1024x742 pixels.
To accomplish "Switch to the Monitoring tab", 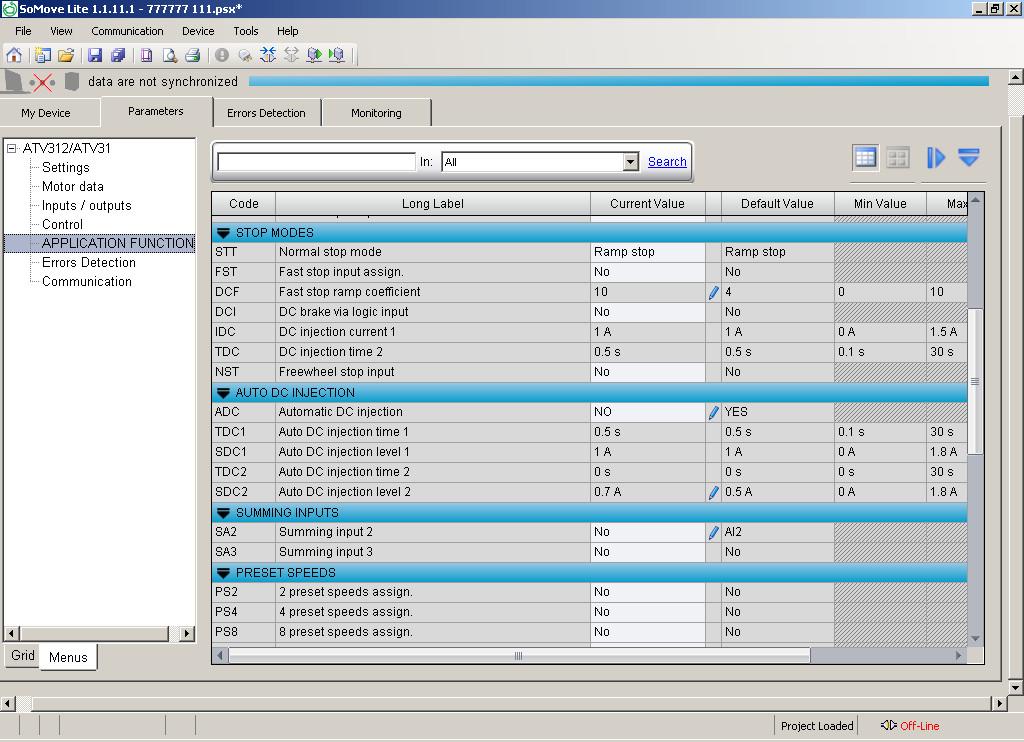I will (376, 113).
